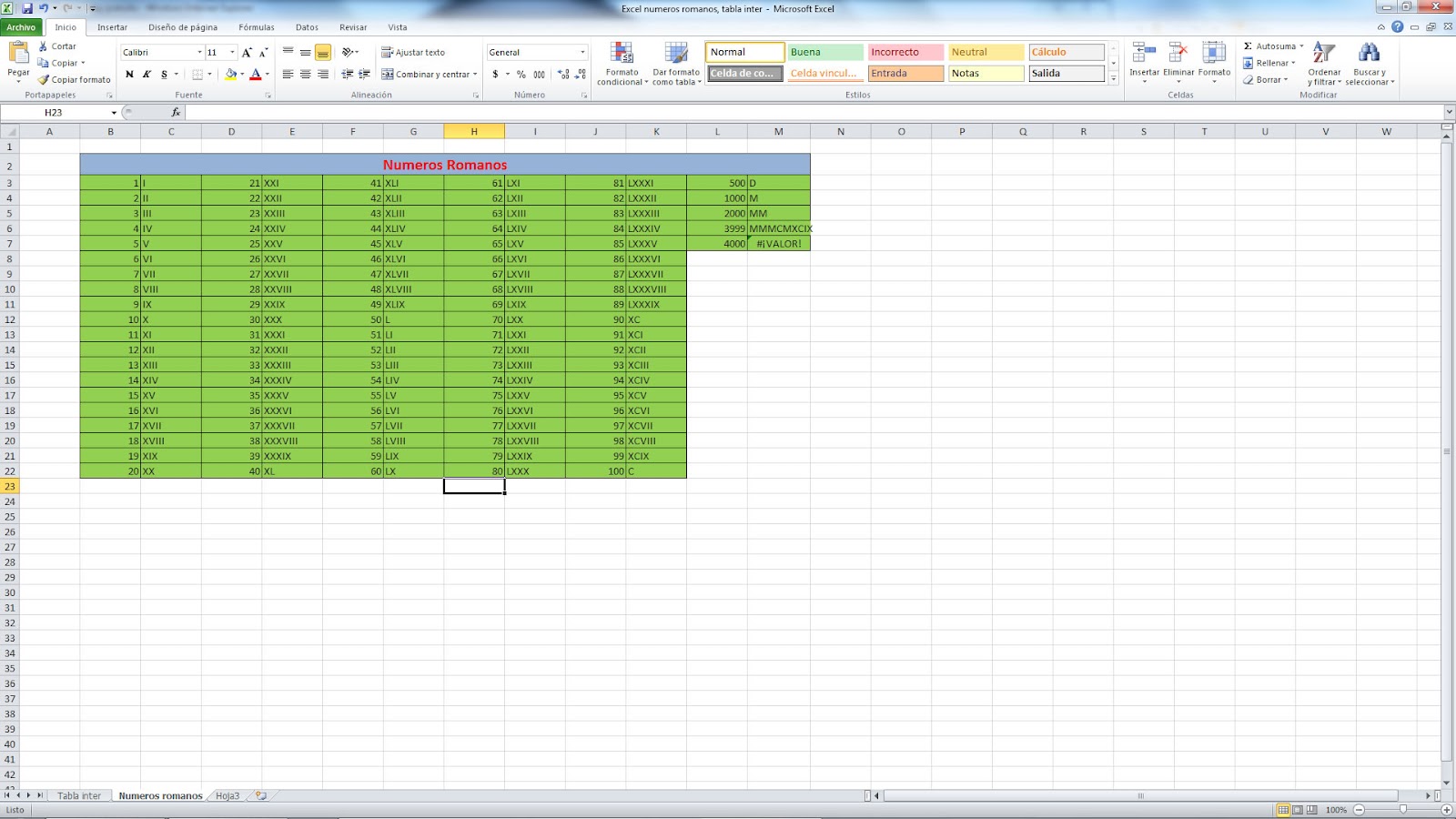Open the Name Box dropdown arrow
Image resolution: width=1456 pixels, height=819 pixels.
[114, 113]
